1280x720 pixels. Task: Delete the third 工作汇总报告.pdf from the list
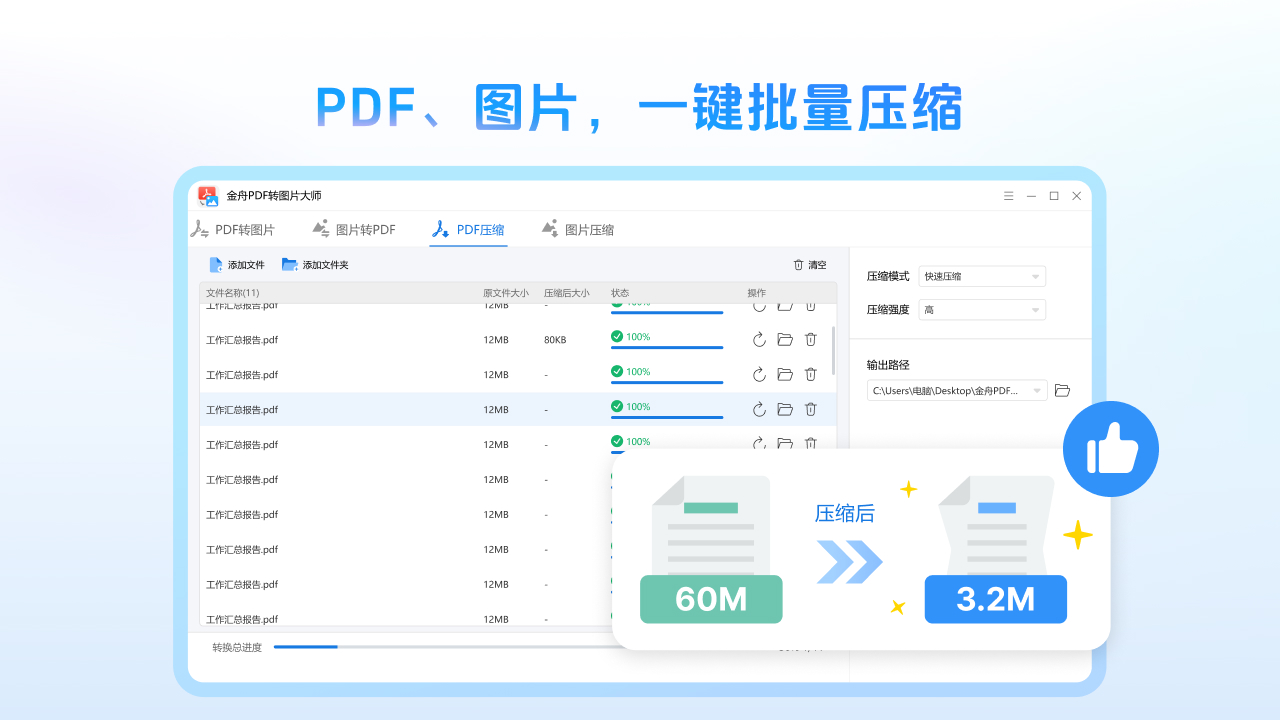810,374
